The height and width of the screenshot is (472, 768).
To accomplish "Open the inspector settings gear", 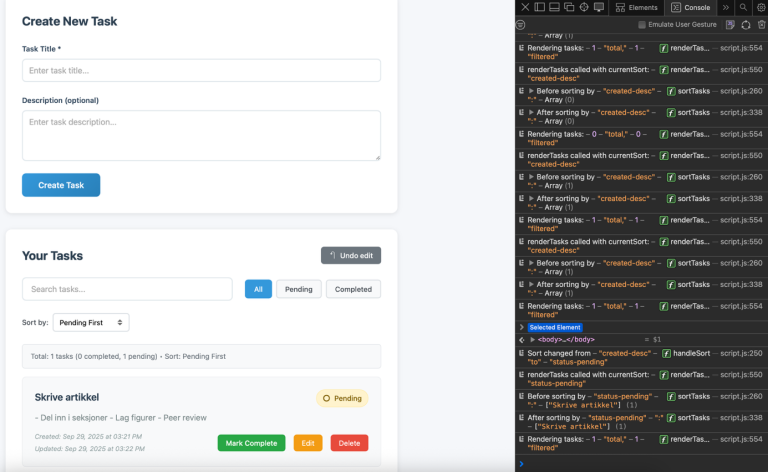I will coord(760,7).
